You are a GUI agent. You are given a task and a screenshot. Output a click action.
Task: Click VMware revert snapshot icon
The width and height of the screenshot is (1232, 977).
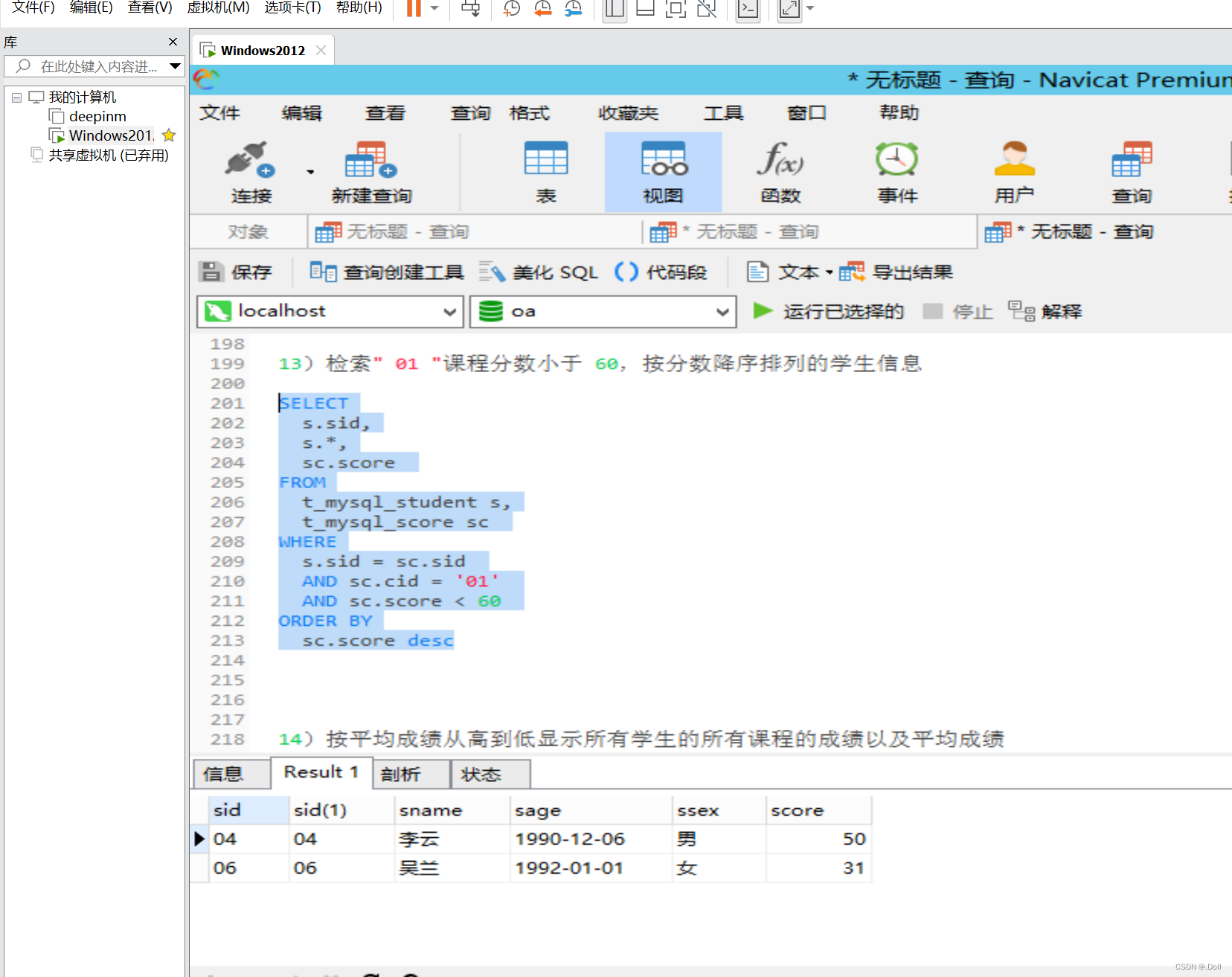tap(542, 8)
